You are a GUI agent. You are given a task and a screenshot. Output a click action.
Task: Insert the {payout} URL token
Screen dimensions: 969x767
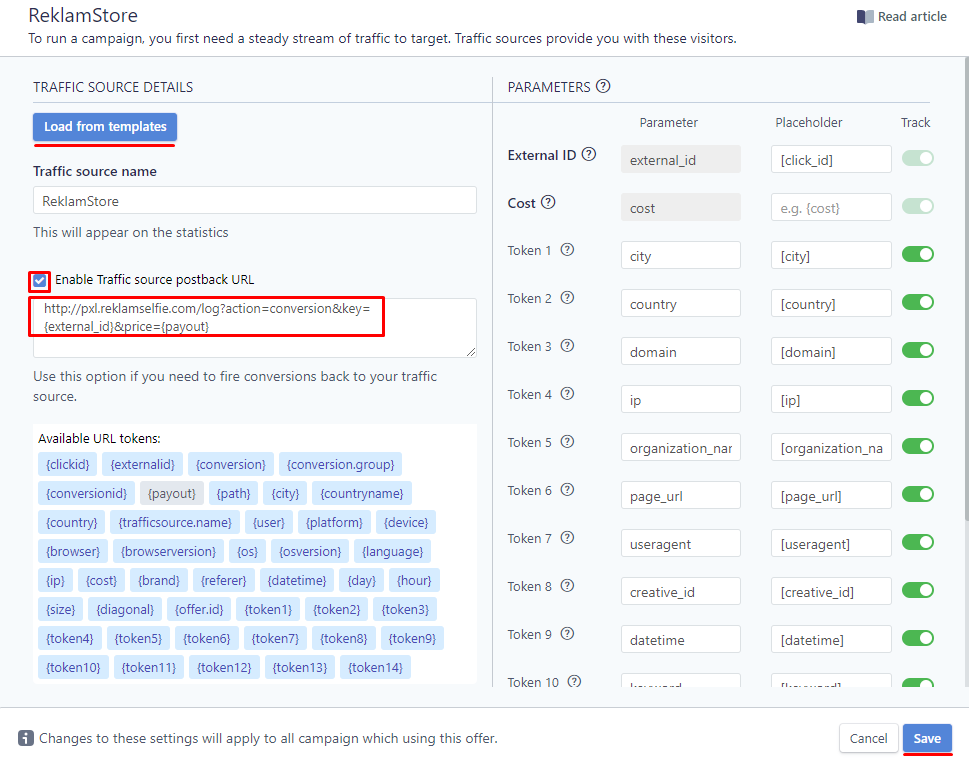point(172,493)
